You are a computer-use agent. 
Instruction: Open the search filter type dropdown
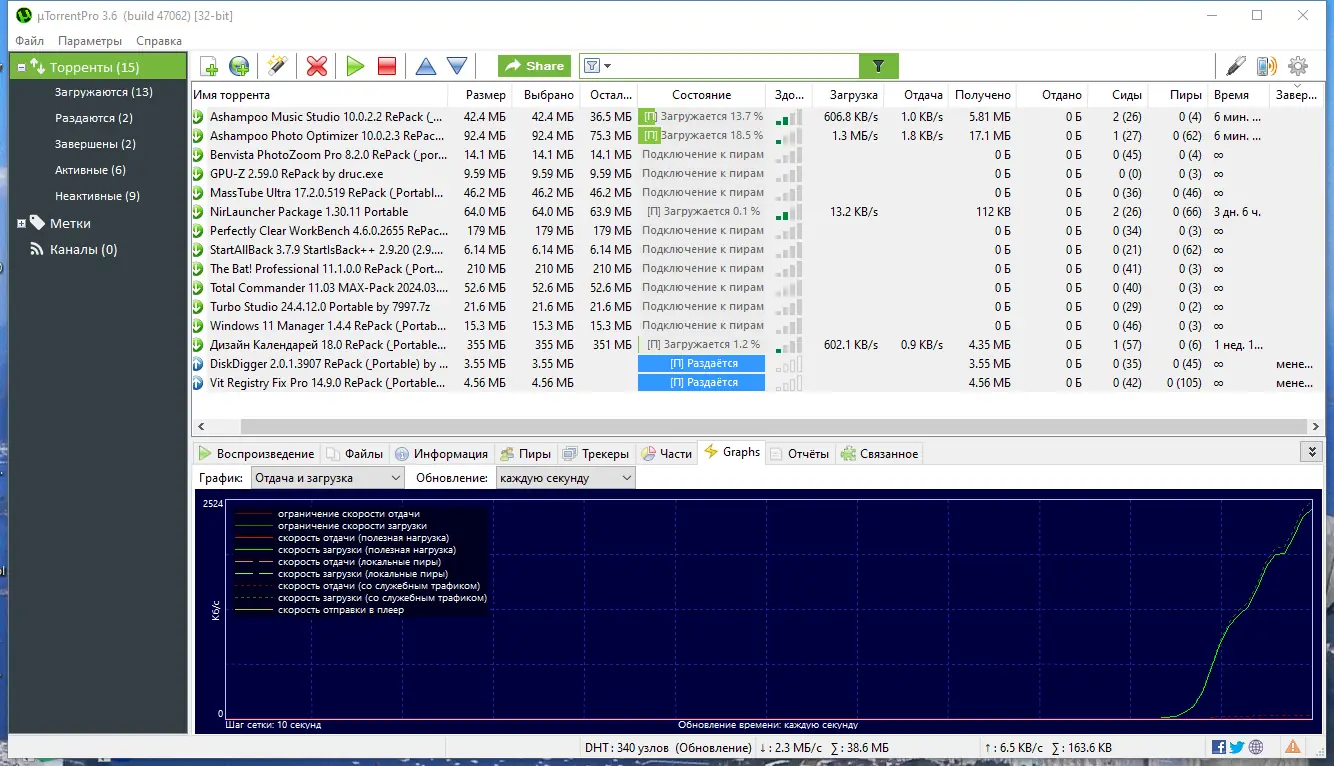point(596,66)
